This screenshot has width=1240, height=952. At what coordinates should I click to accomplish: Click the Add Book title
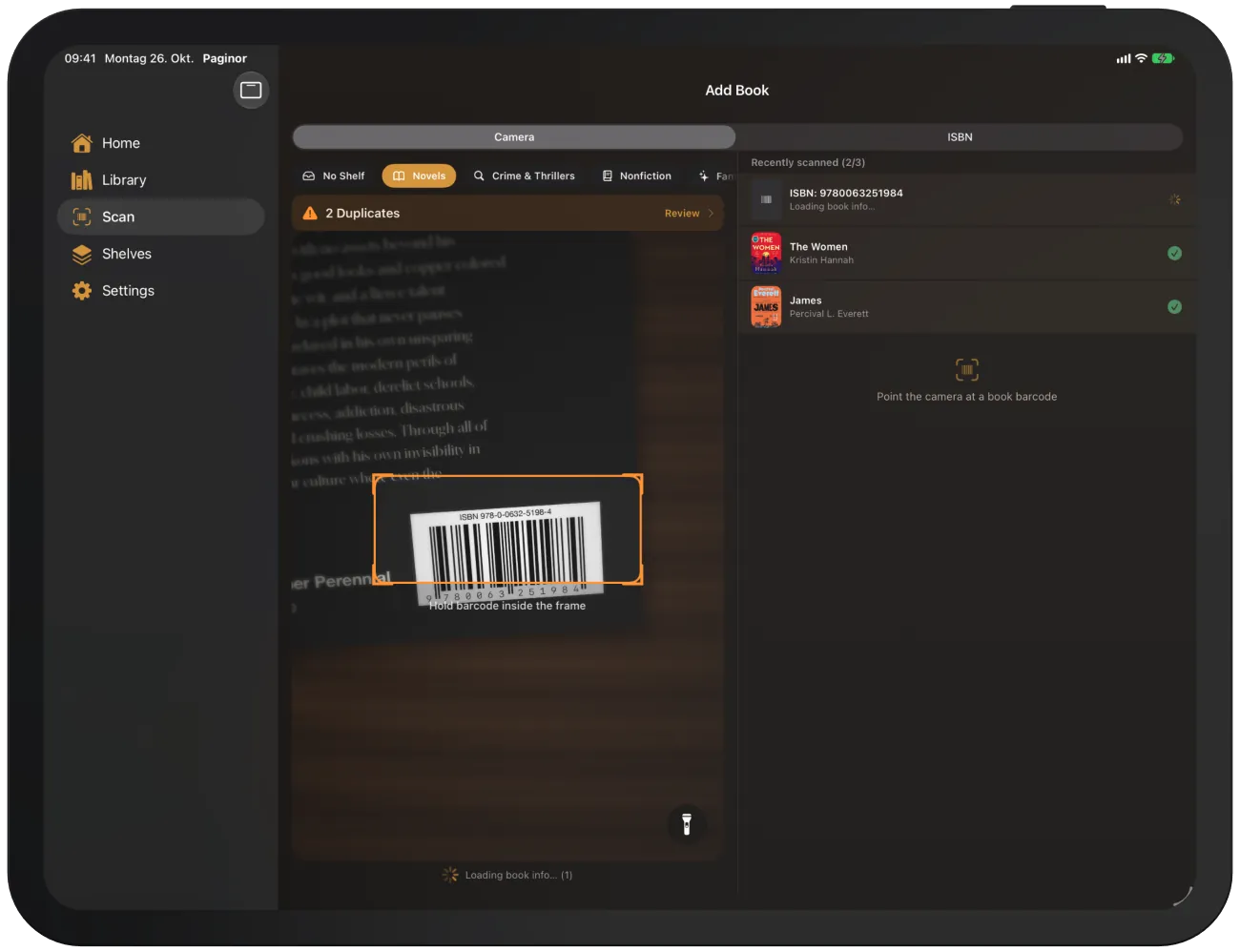(737, 91)
